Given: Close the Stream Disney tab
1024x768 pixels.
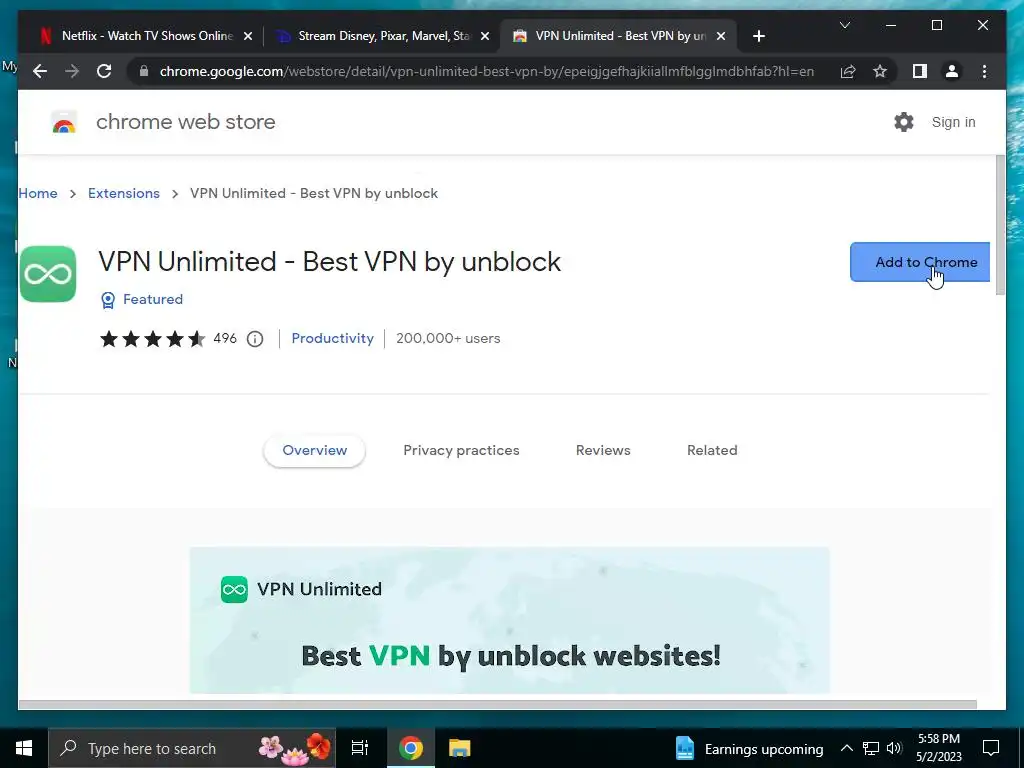Looking at the screenshot, I should point(485,36).
